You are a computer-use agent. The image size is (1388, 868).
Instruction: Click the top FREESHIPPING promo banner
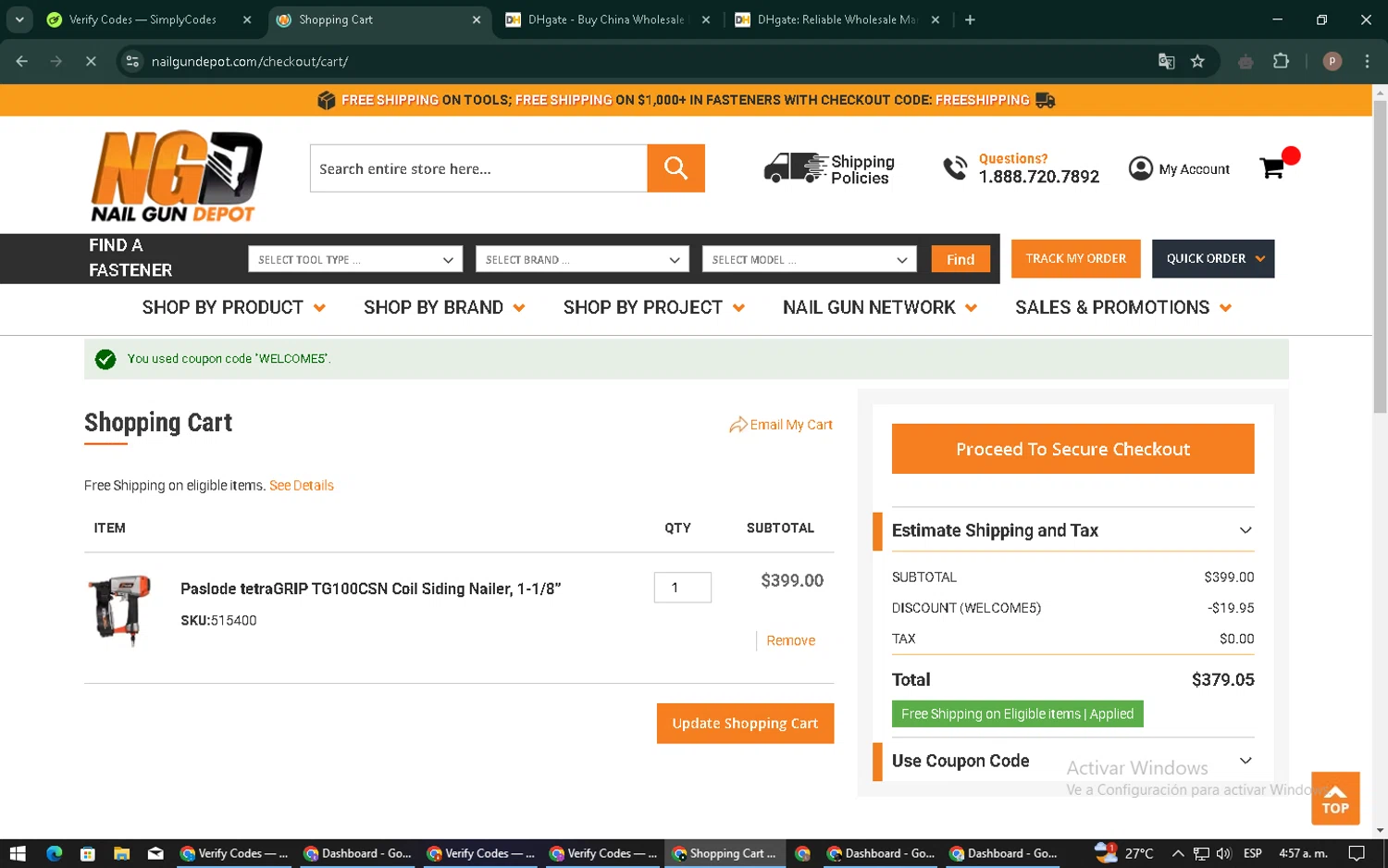coord(686,100)
